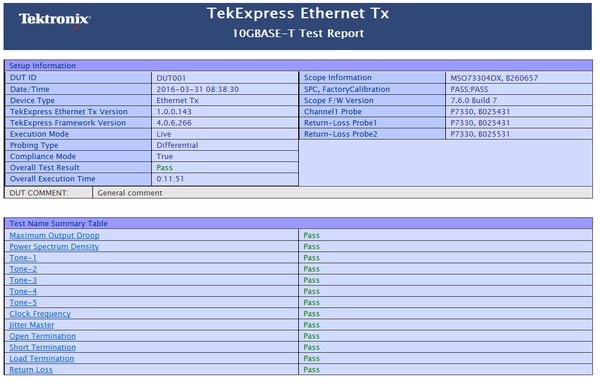Click the TekExpress Framework Version label

coord(68,123)
